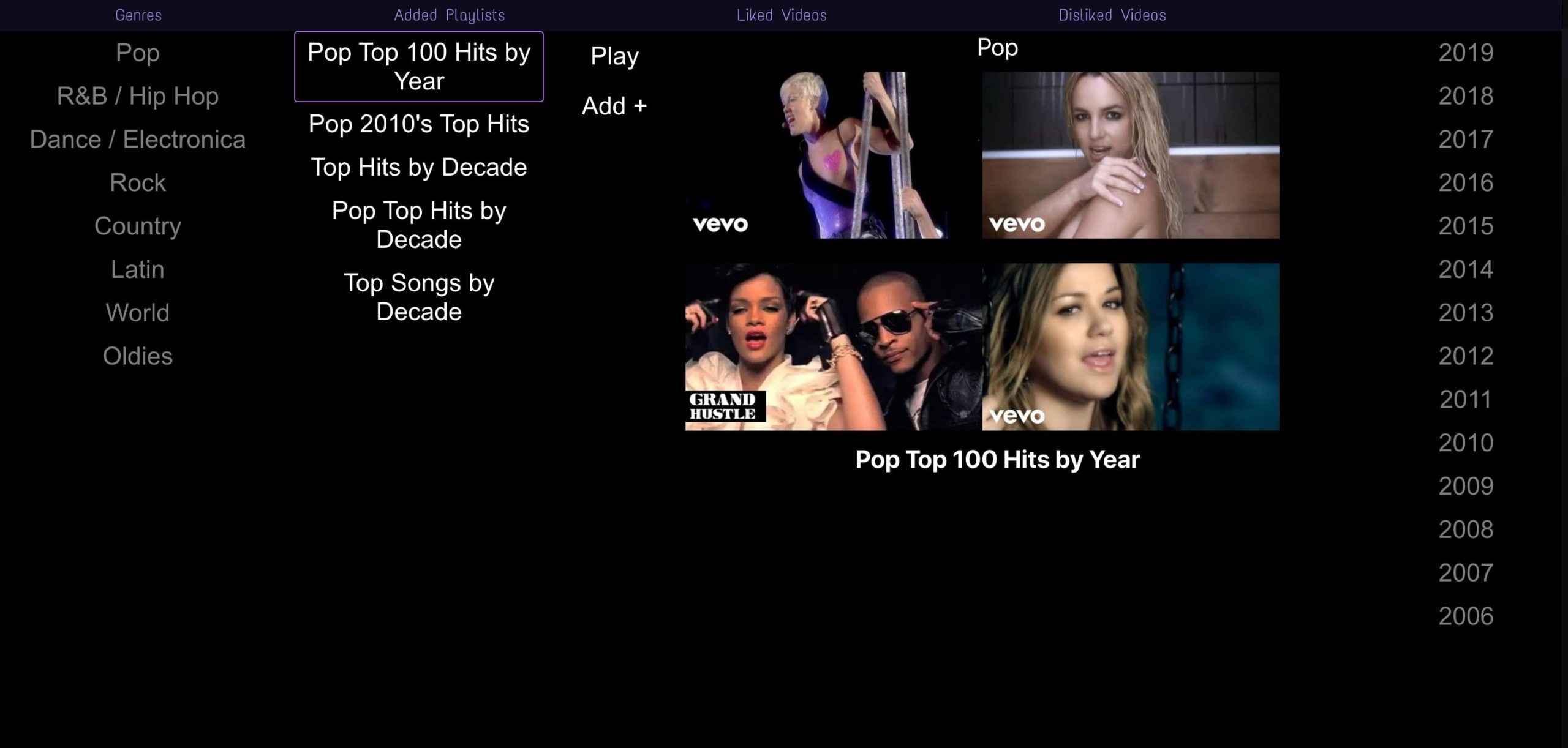The height and width of the screenshot is (748, 1568).
Task: Open Pop Top Hits by Decade playlist
Action: pyautogui.click(x=419, y=225)
